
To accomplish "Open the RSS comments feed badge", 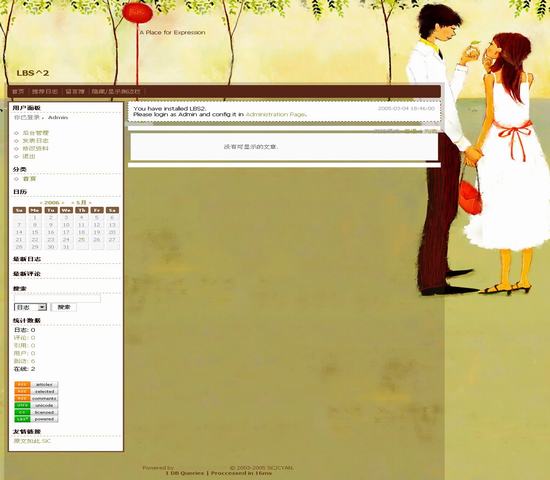I will 36,399.
